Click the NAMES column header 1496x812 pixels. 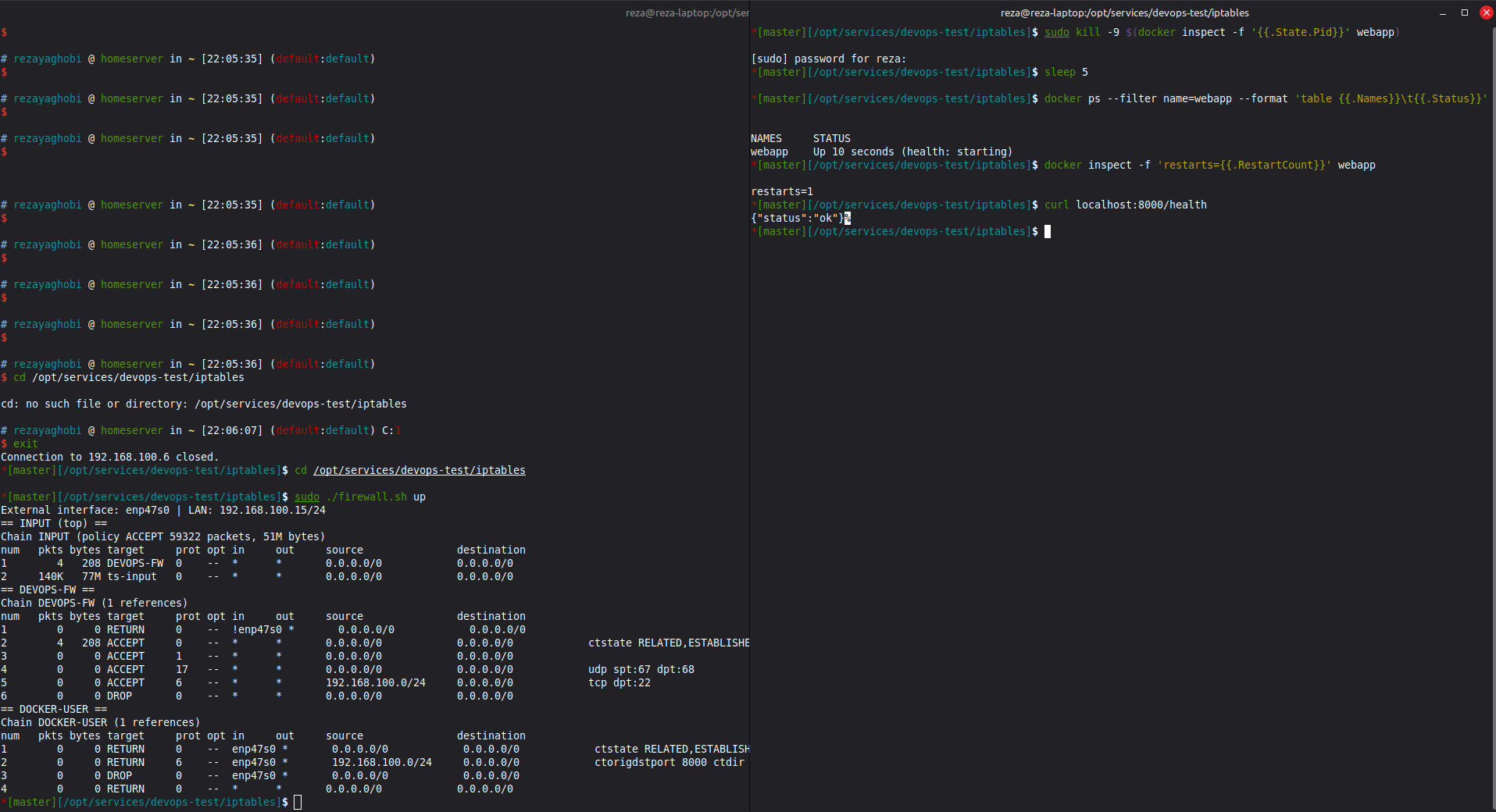coord(766,138)
